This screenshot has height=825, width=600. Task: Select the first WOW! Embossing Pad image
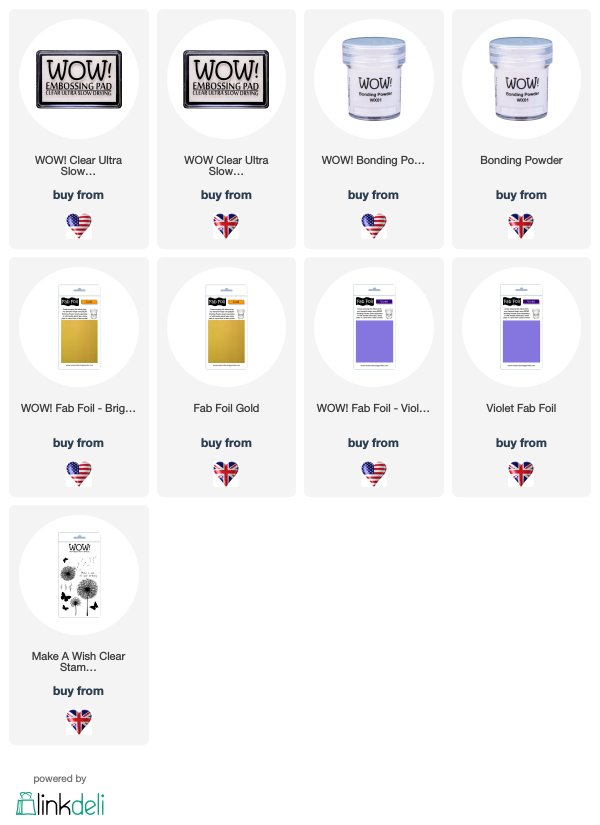[x=79, y=79]
